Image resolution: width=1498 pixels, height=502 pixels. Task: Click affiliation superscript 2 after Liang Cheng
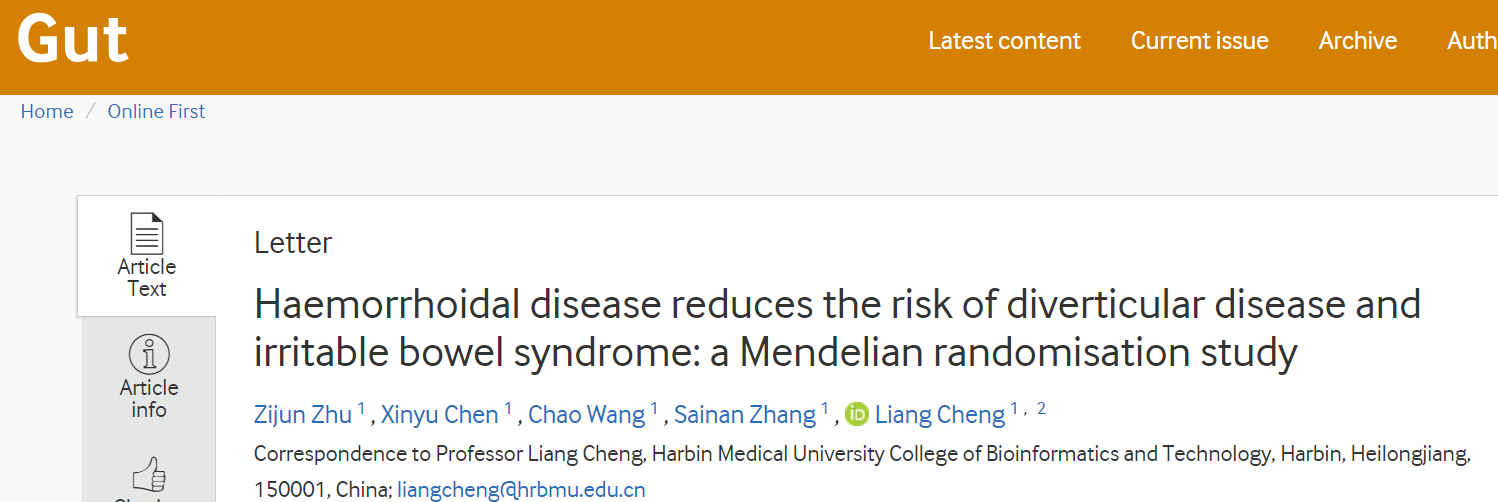pos(1041,408)
